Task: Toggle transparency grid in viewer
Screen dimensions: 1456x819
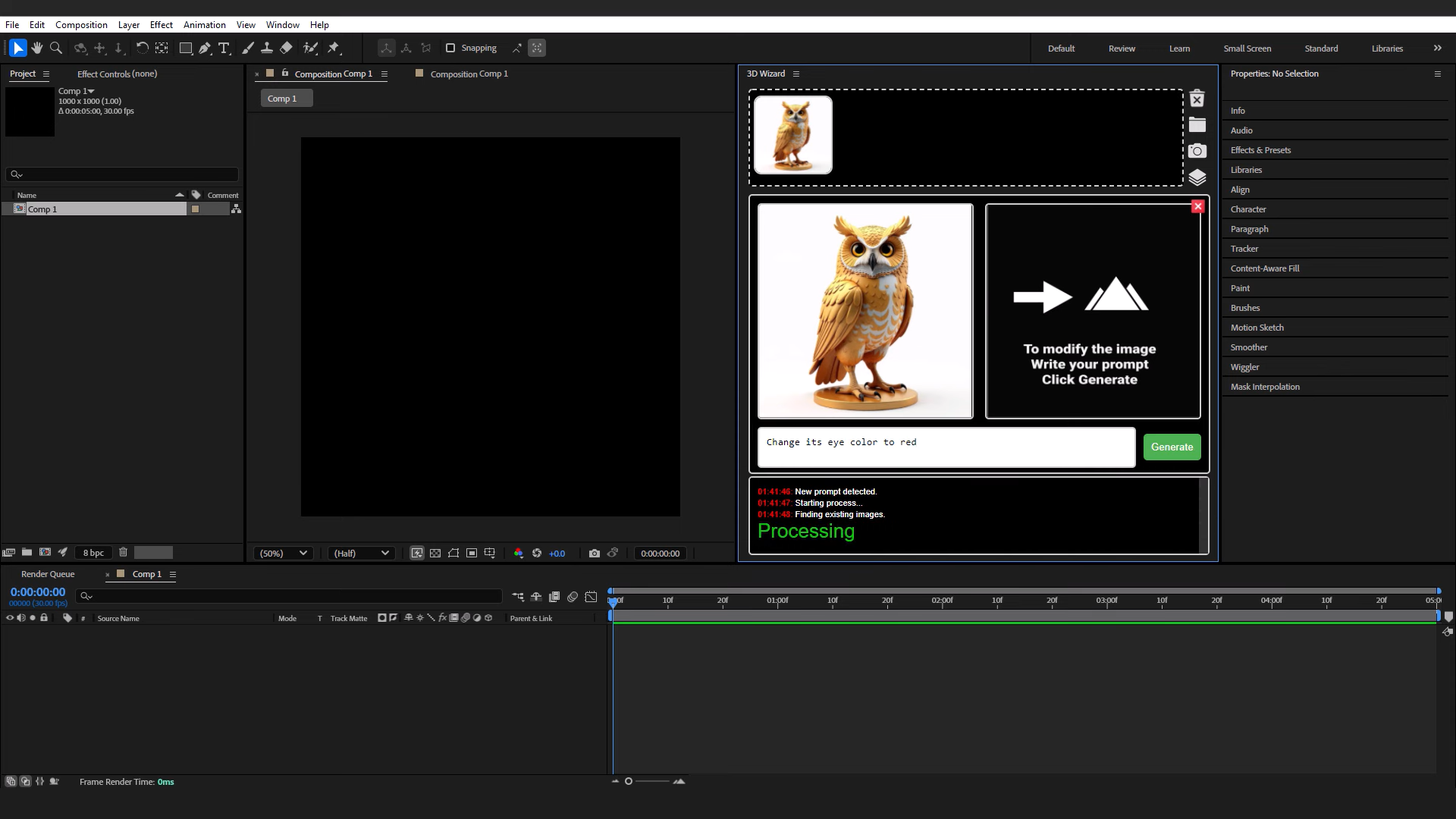Action: pyautogui.click(x=435, y=553)
